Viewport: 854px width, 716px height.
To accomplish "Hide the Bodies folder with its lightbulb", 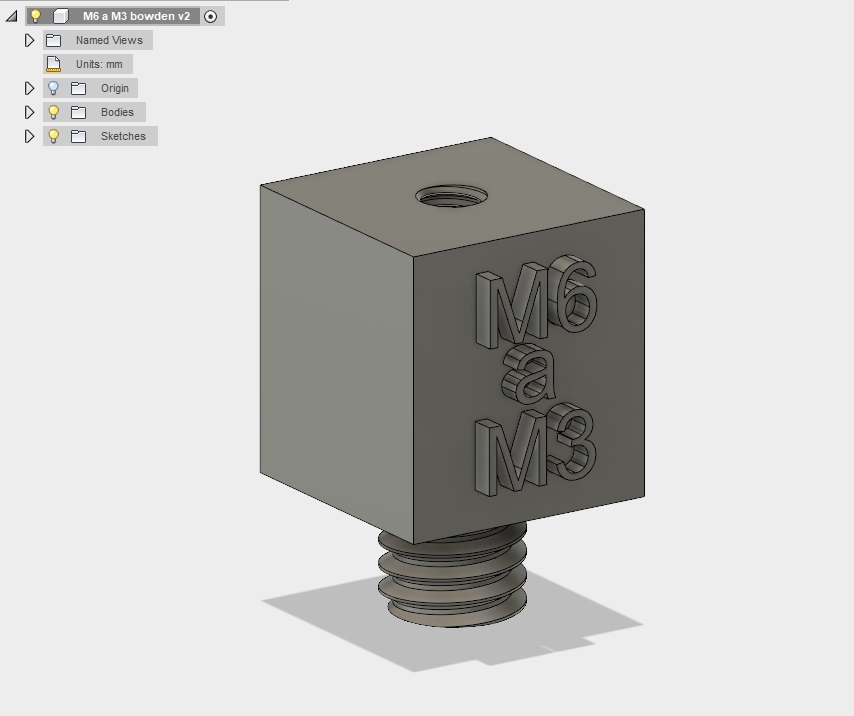I will (53, 112).
